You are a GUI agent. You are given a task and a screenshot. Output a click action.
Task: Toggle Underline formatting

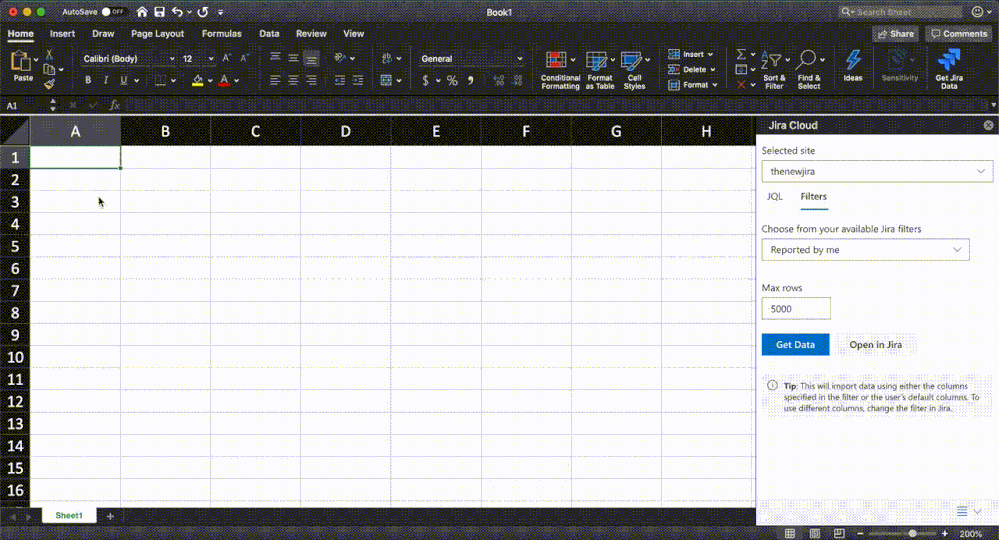pyautogui.click(x=124, y=80)
